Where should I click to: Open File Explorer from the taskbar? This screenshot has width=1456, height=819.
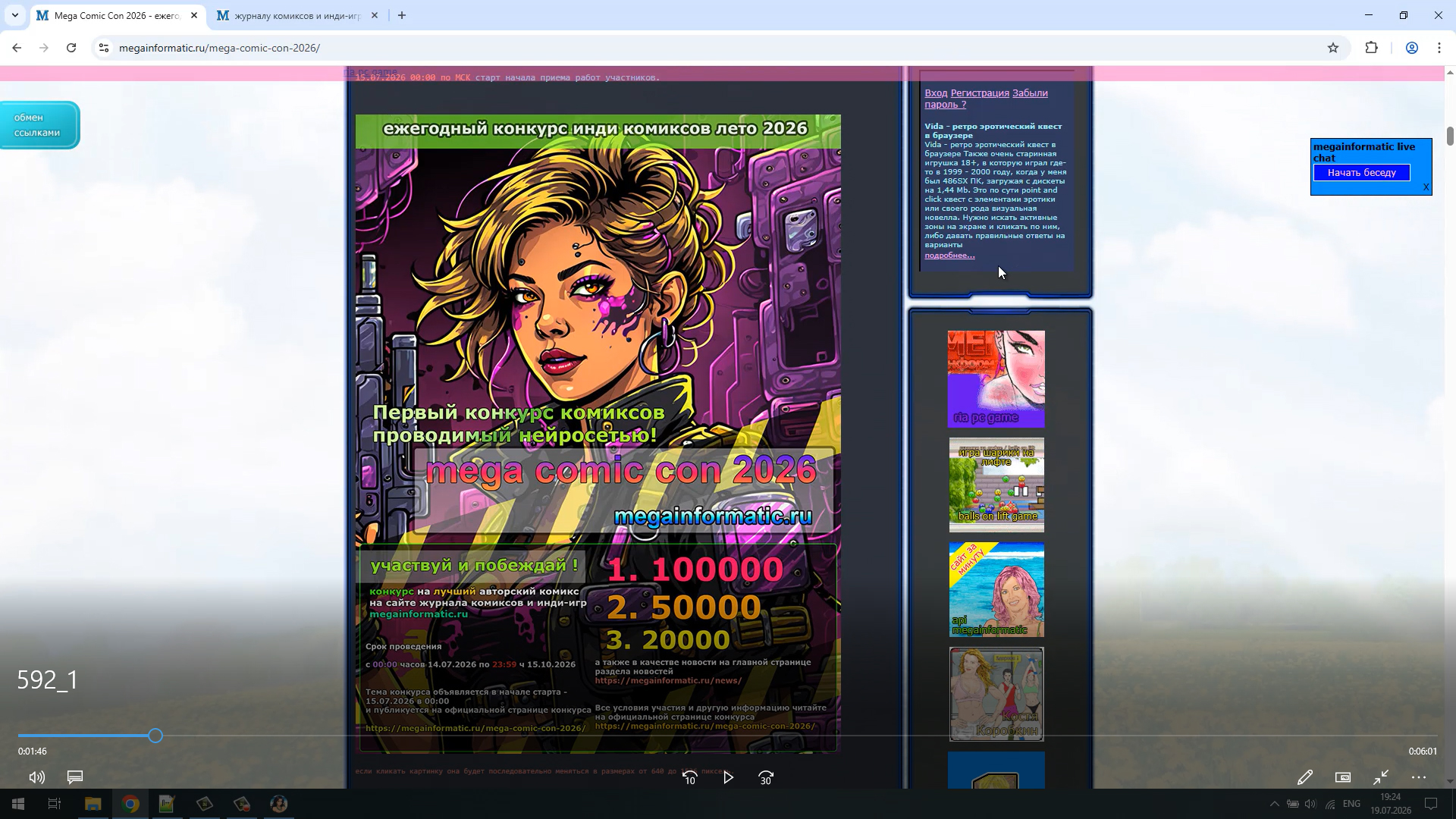93,804
